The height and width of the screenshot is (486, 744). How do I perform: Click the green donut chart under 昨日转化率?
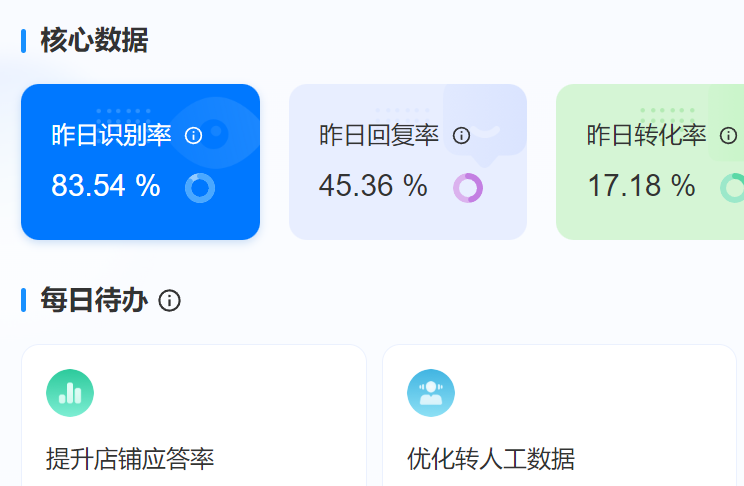click(x=733, y=187)
